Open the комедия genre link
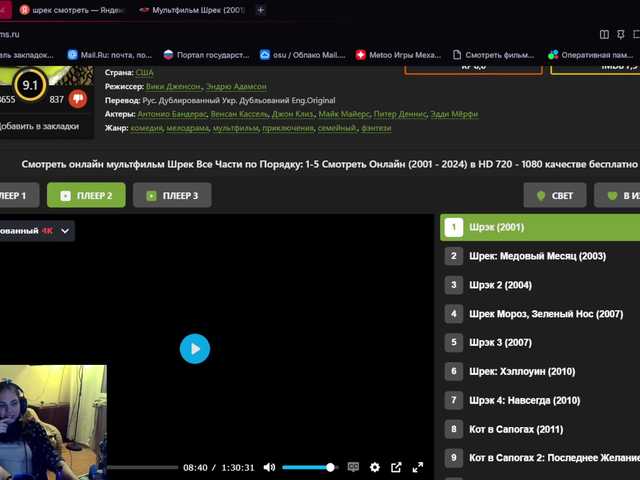Viewport: 640px width, 480px height. click(x=147, y=128)
